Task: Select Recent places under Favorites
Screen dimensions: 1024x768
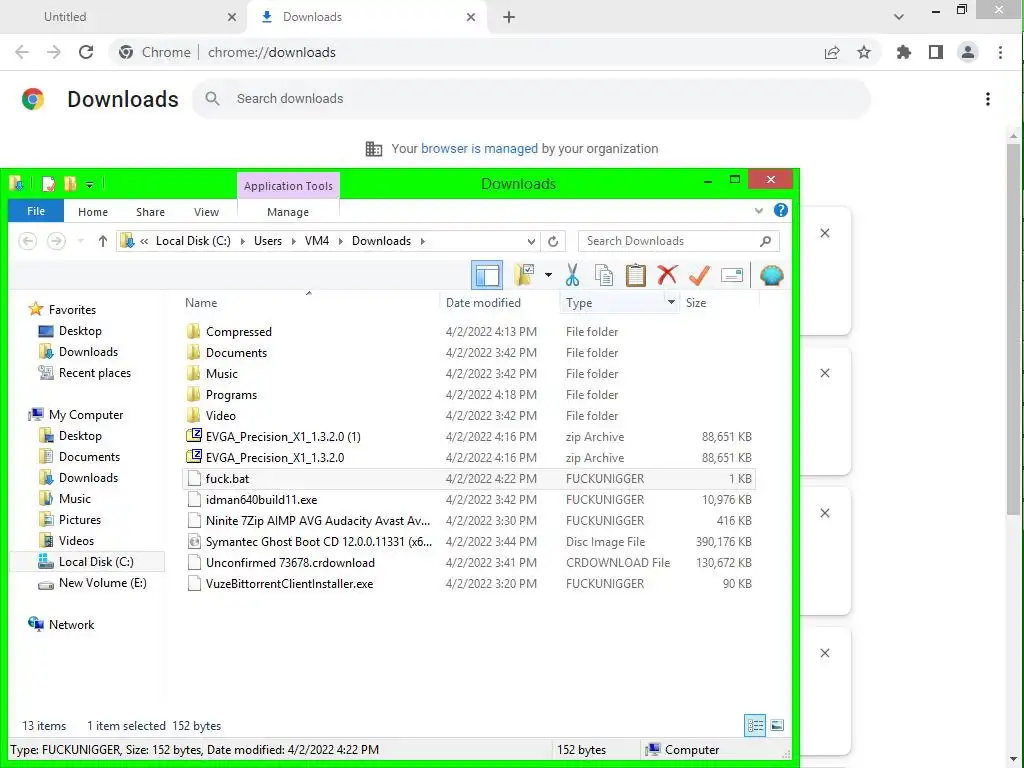Action: point(95,373)
